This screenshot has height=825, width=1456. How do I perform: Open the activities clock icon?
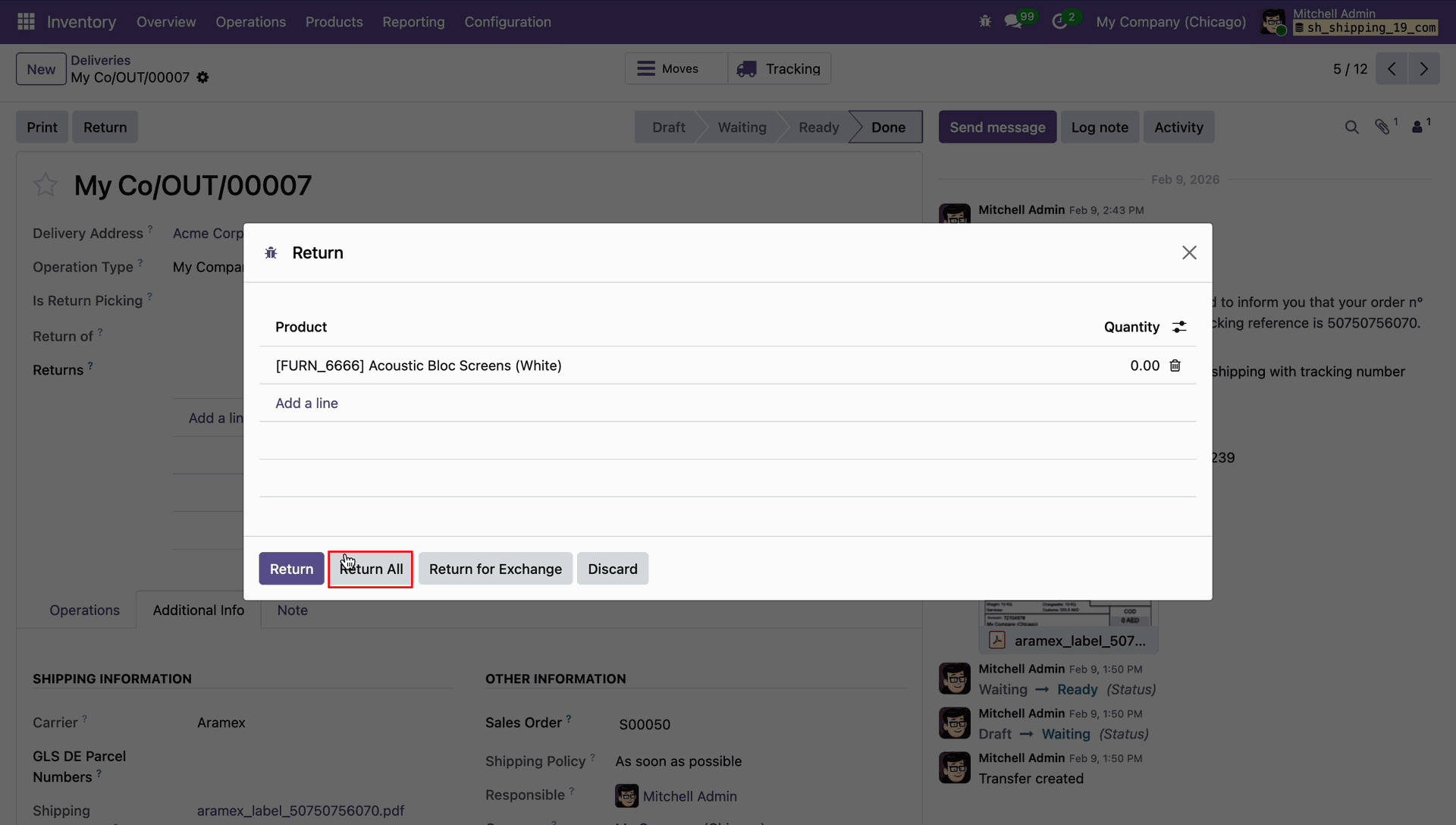[x=1059, y=22]
